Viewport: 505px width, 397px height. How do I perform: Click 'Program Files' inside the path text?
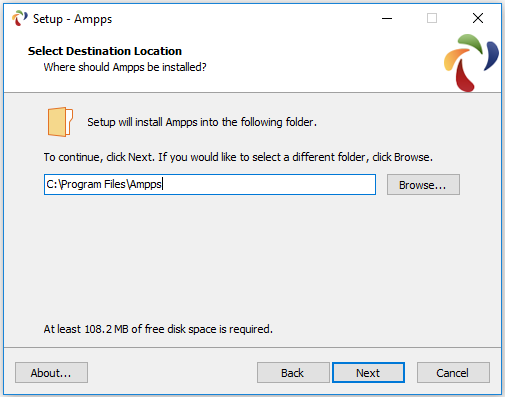point(93,184)
